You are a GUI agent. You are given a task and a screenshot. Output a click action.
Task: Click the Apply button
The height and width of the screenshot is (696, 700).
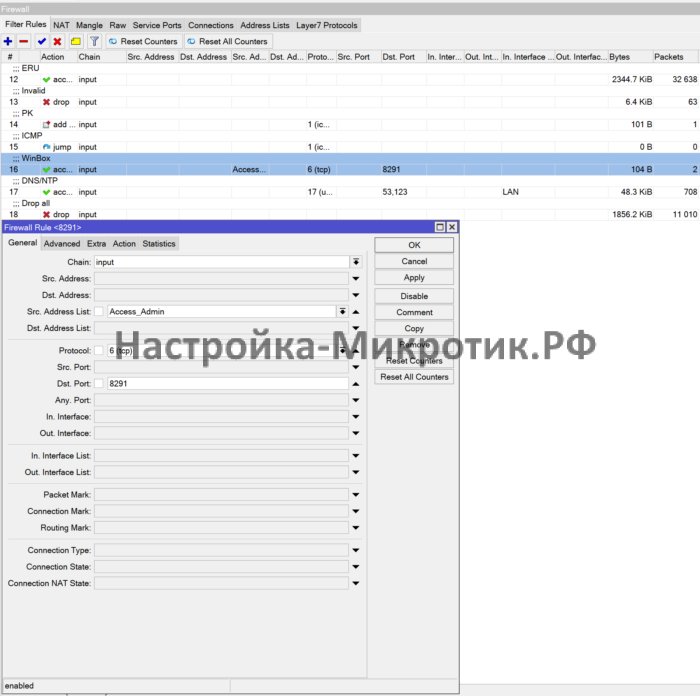414,278
